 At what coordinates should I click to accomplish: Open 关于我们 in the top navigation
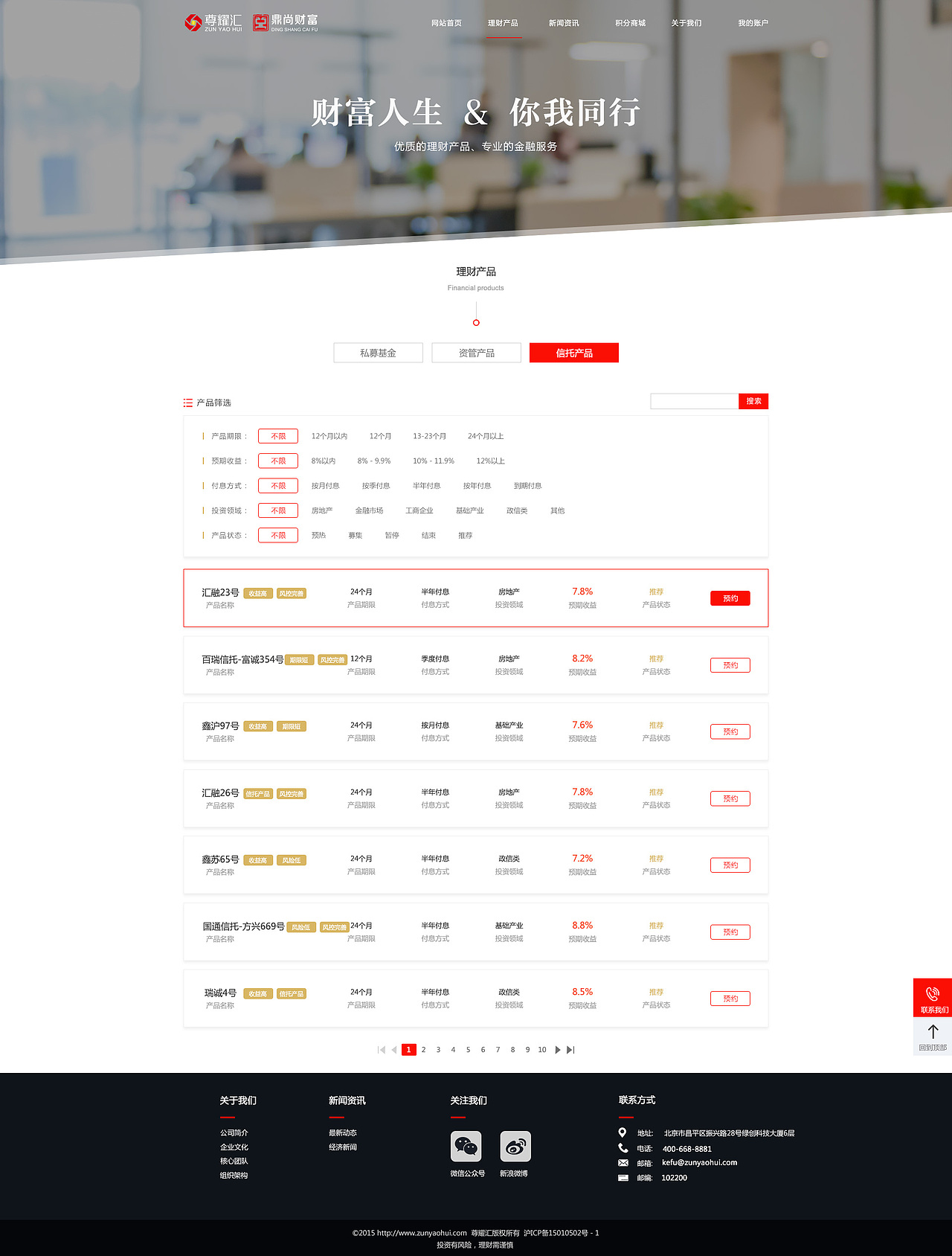686,23
